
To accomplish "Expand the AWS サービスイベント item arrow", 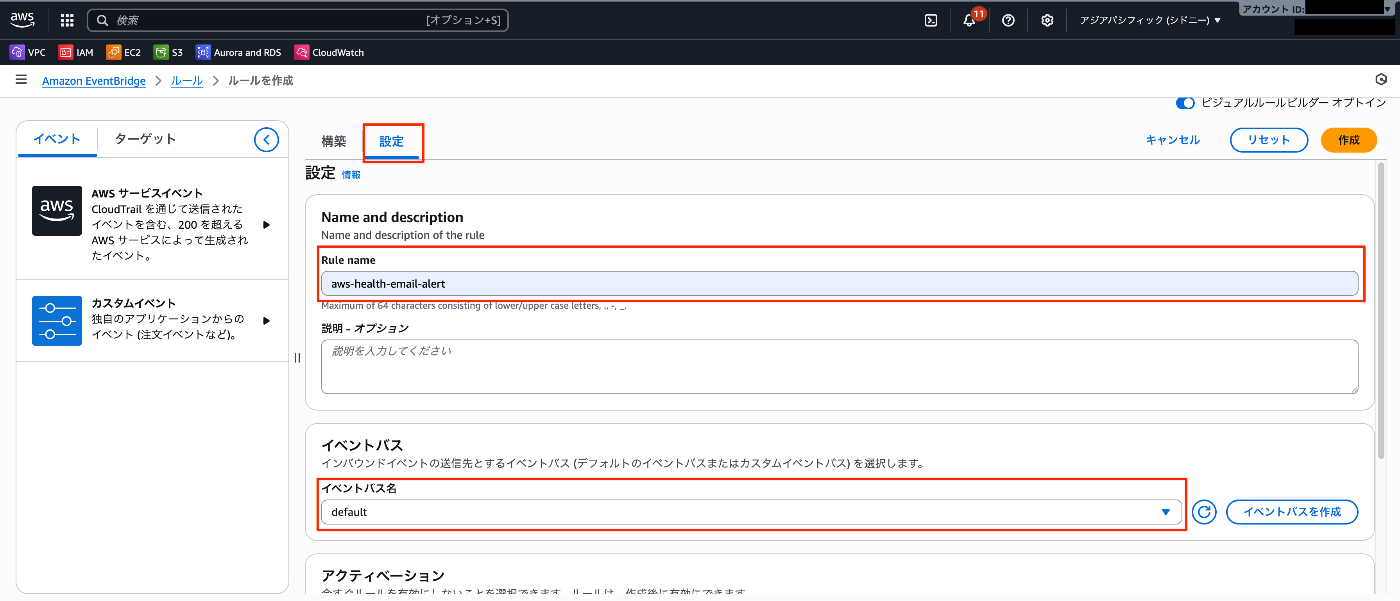I will click(266, 225).
